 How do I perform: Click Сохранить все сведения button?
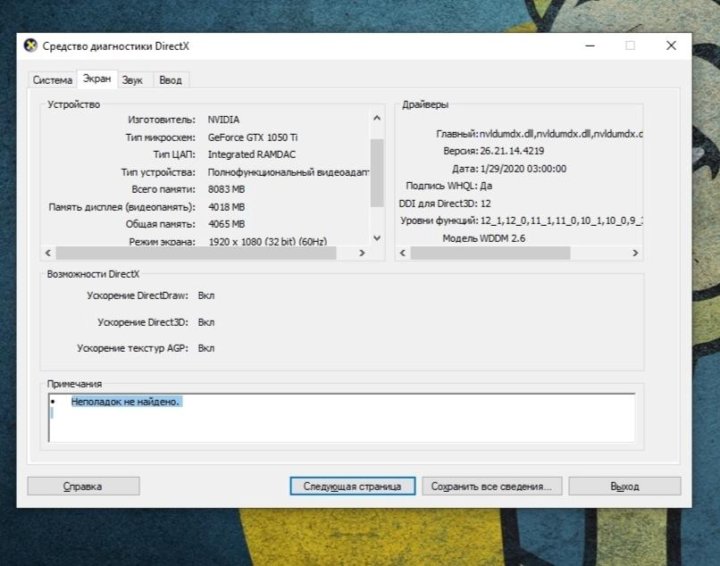click(492, 486)
